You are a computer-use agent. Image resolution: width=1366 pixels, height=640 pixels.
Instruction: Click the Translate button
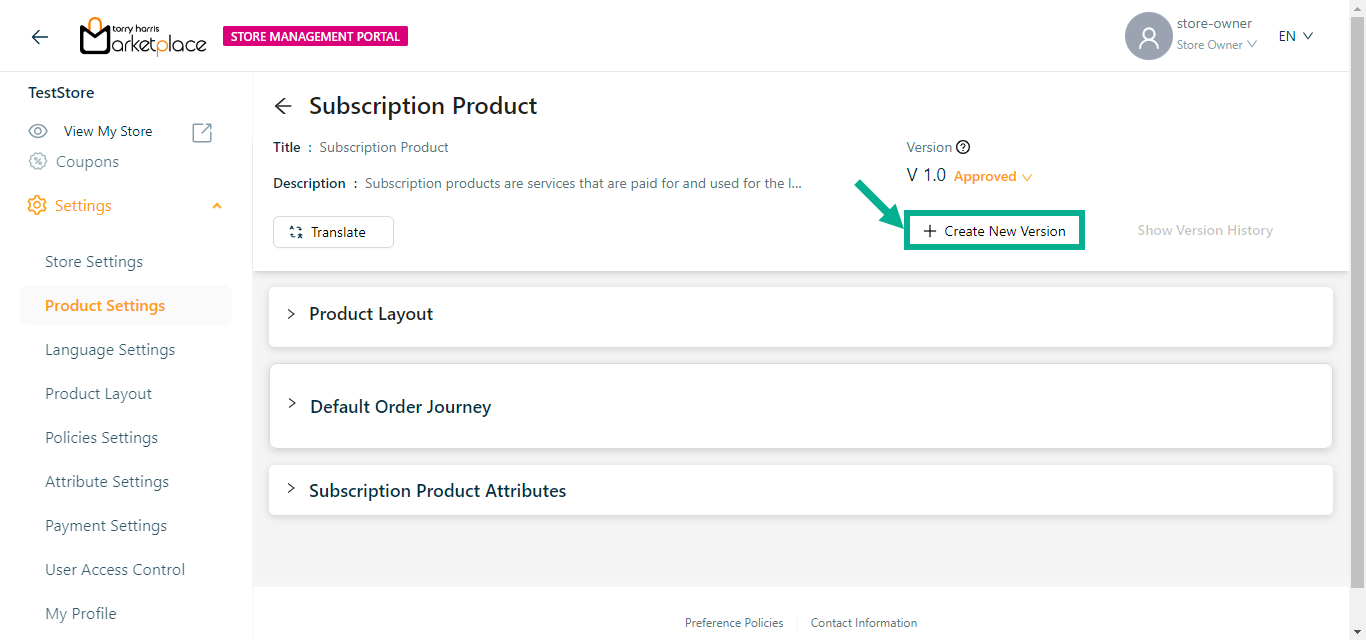click(x=333, y=232)
